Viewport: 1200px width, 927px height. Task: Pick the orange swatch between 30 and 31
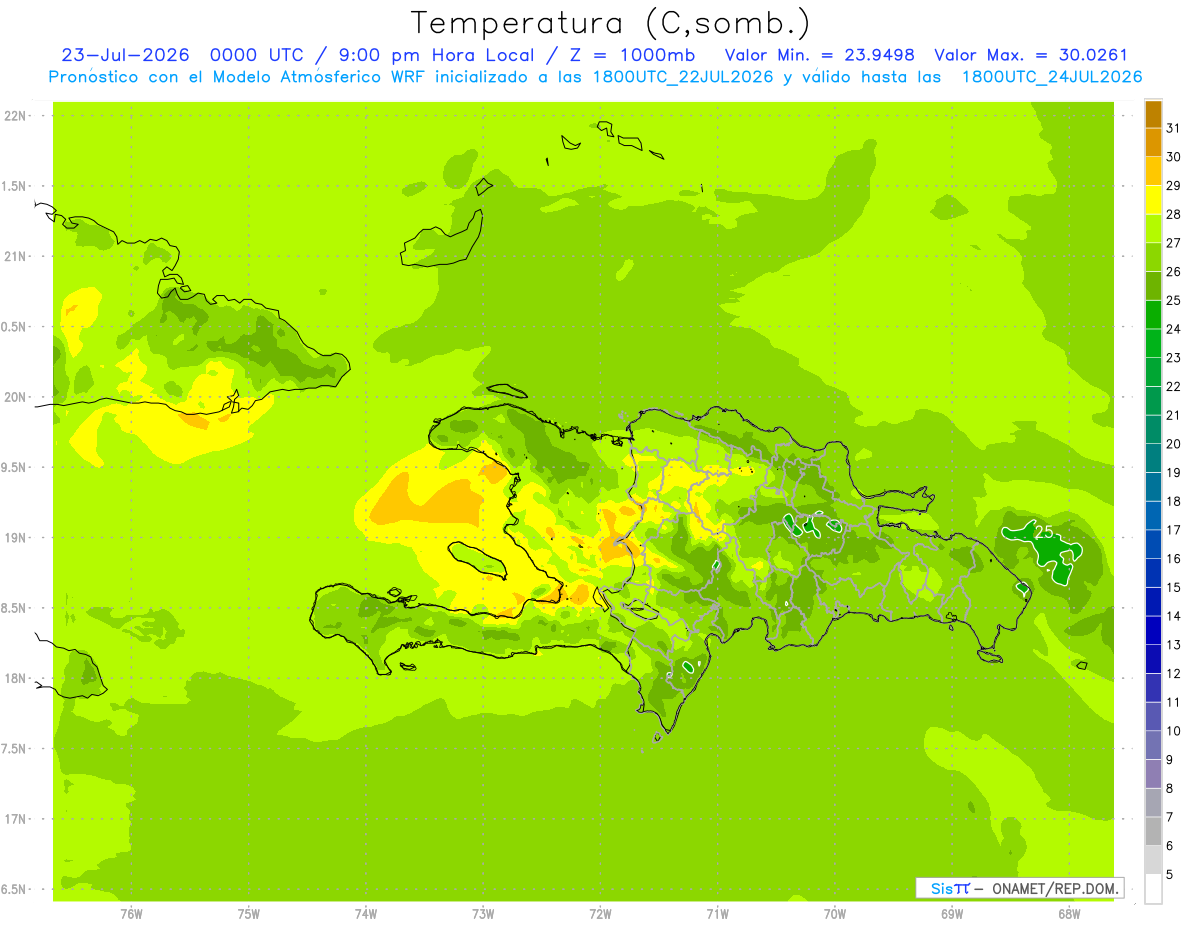pyautogui.click(x=1153, y=143)
